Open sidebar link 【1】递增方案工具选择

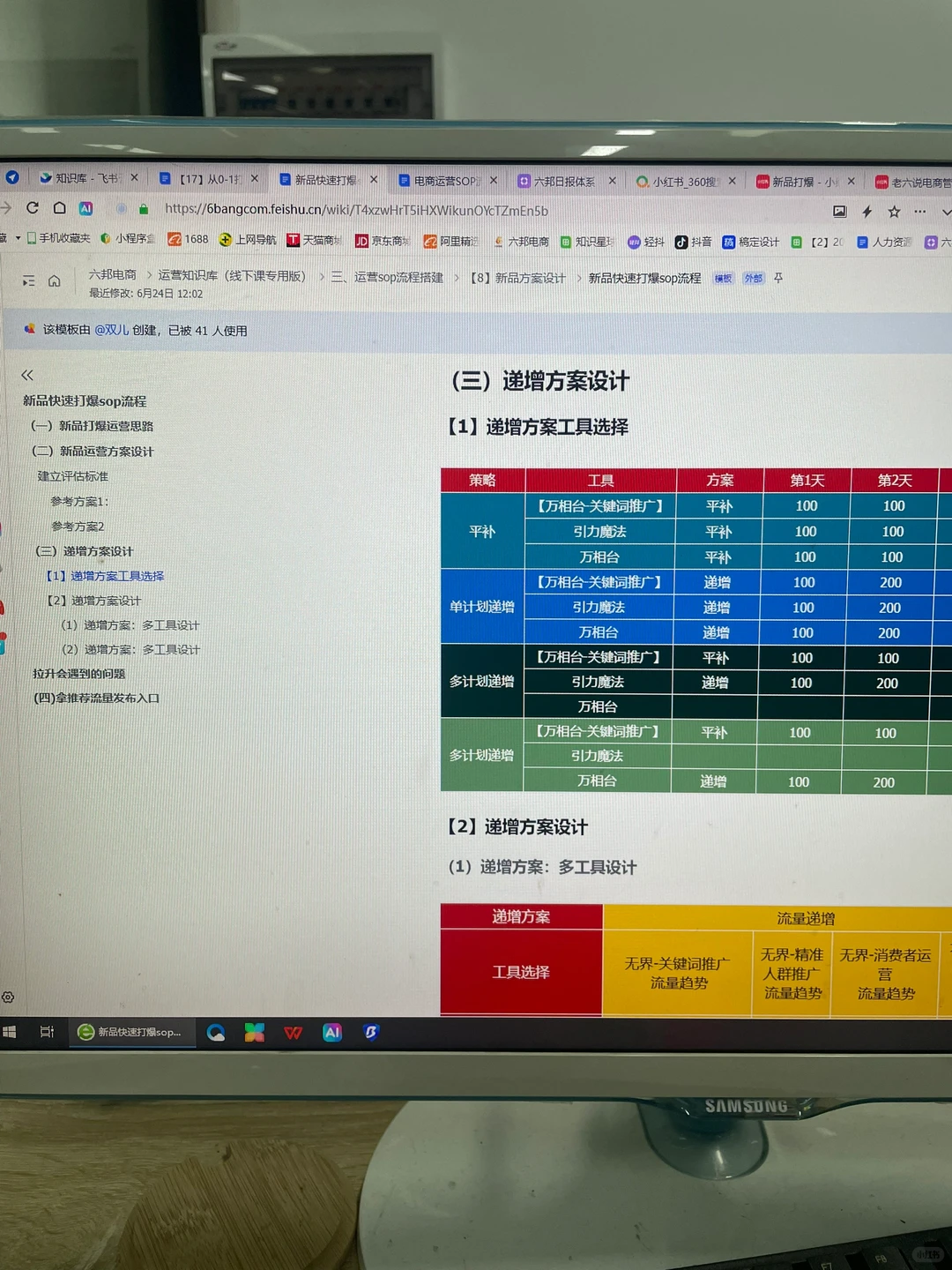104,576
